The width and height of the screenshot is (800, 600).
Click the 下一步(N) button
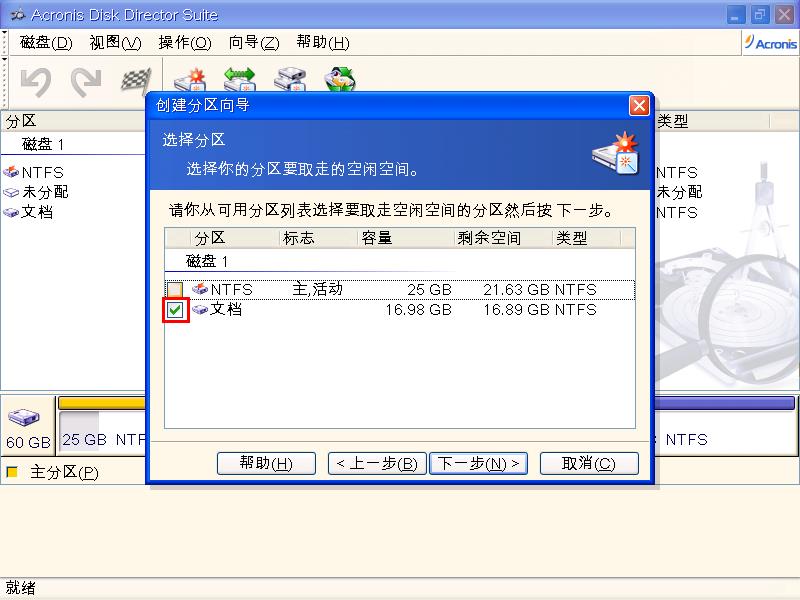point(478,463)
